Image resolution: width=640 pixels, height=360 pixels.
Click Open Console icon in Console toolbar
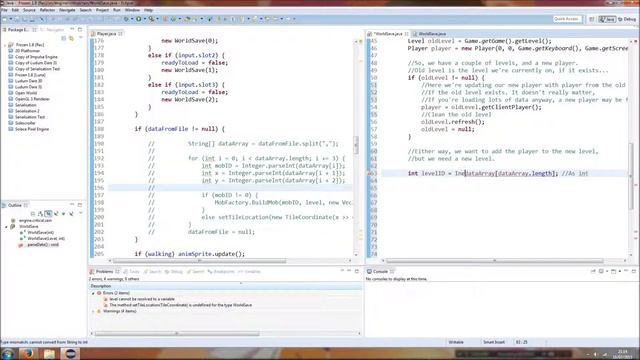click(613, 271)
